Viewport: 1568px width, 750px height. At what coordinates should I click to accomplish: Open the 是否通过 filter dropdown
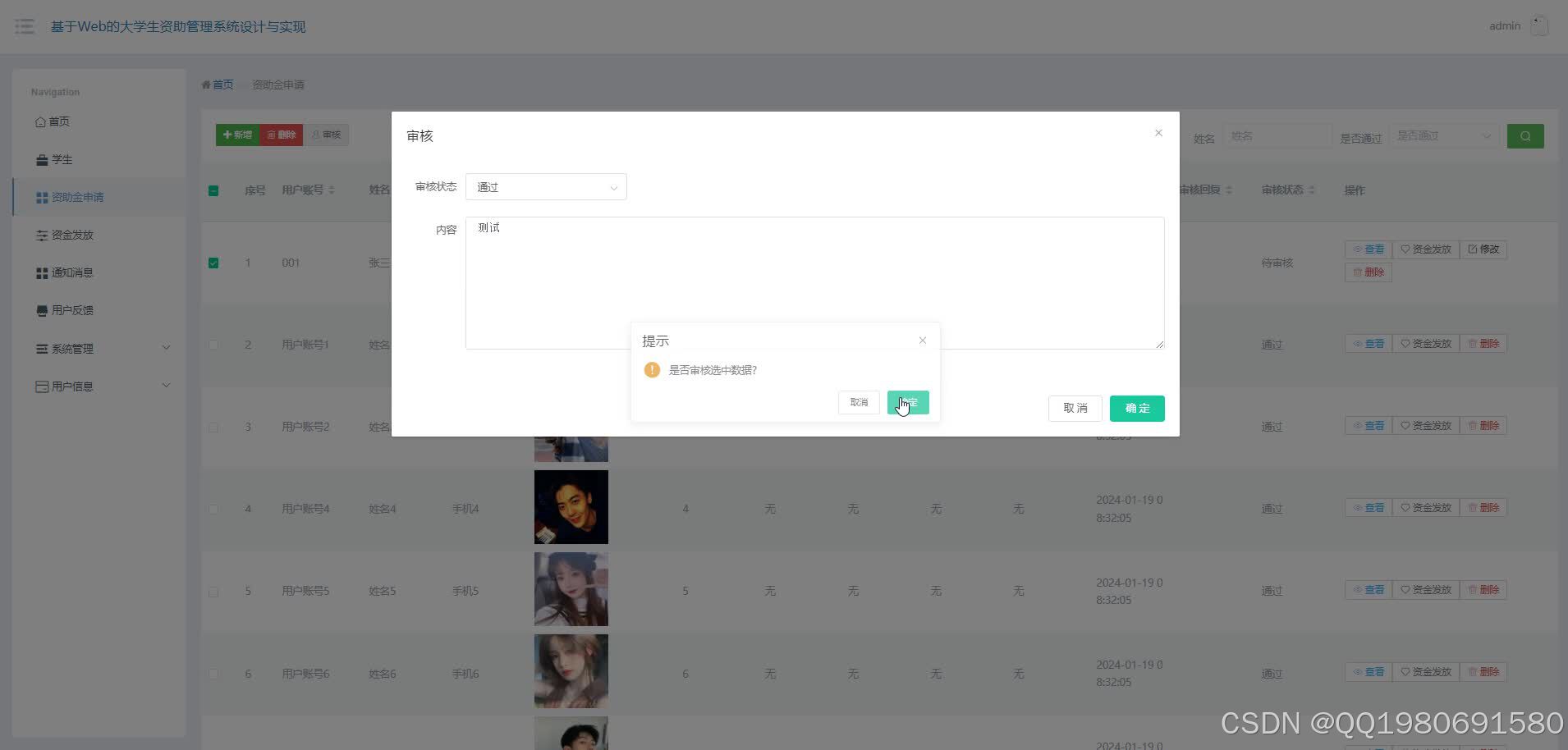point(1444,136)
